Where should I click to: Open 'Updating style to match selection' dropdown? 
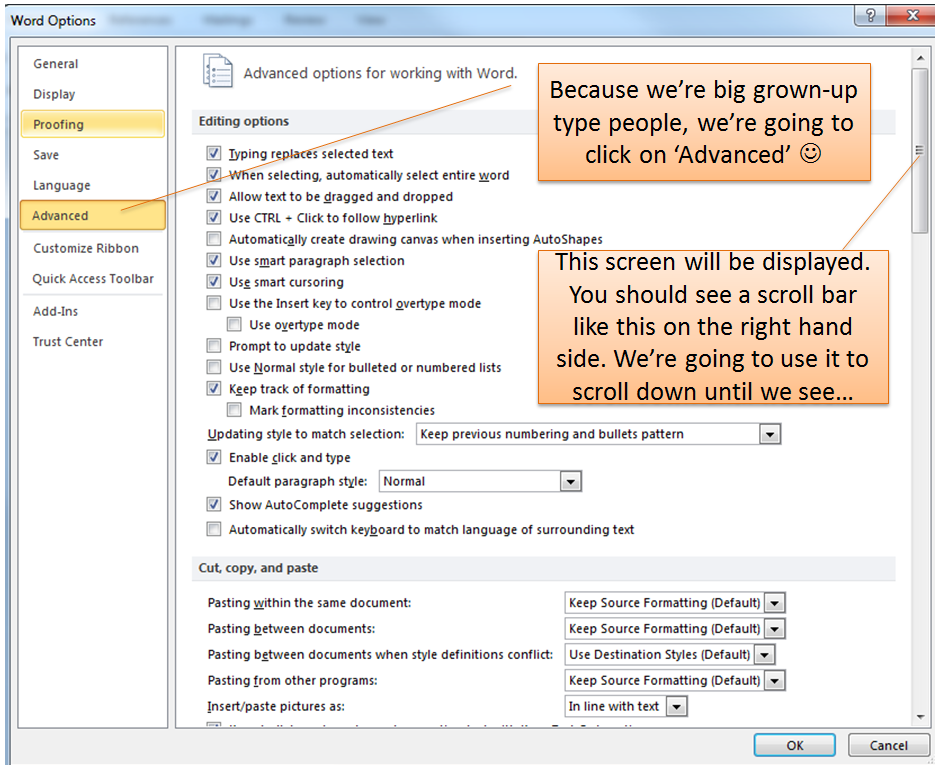point(769,433)
